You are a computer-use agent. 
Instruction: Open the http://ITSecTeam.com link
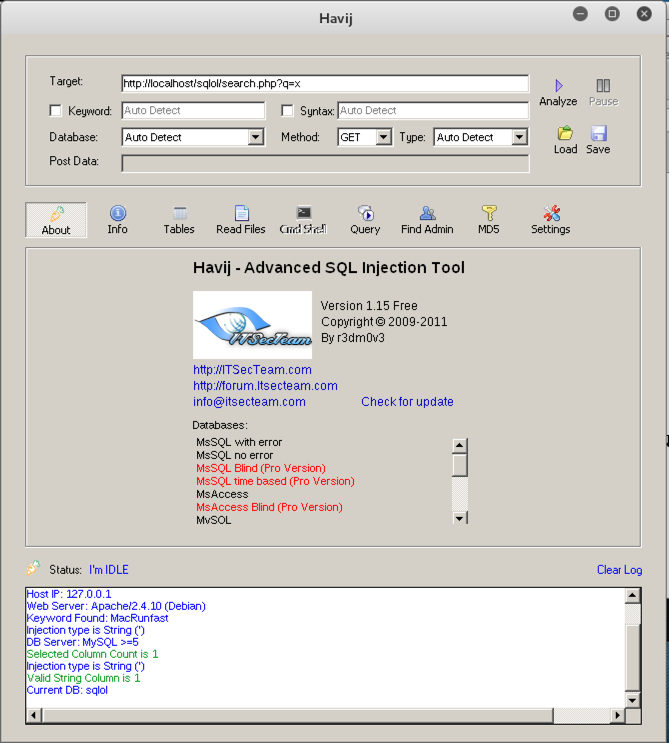coord(253,370)
